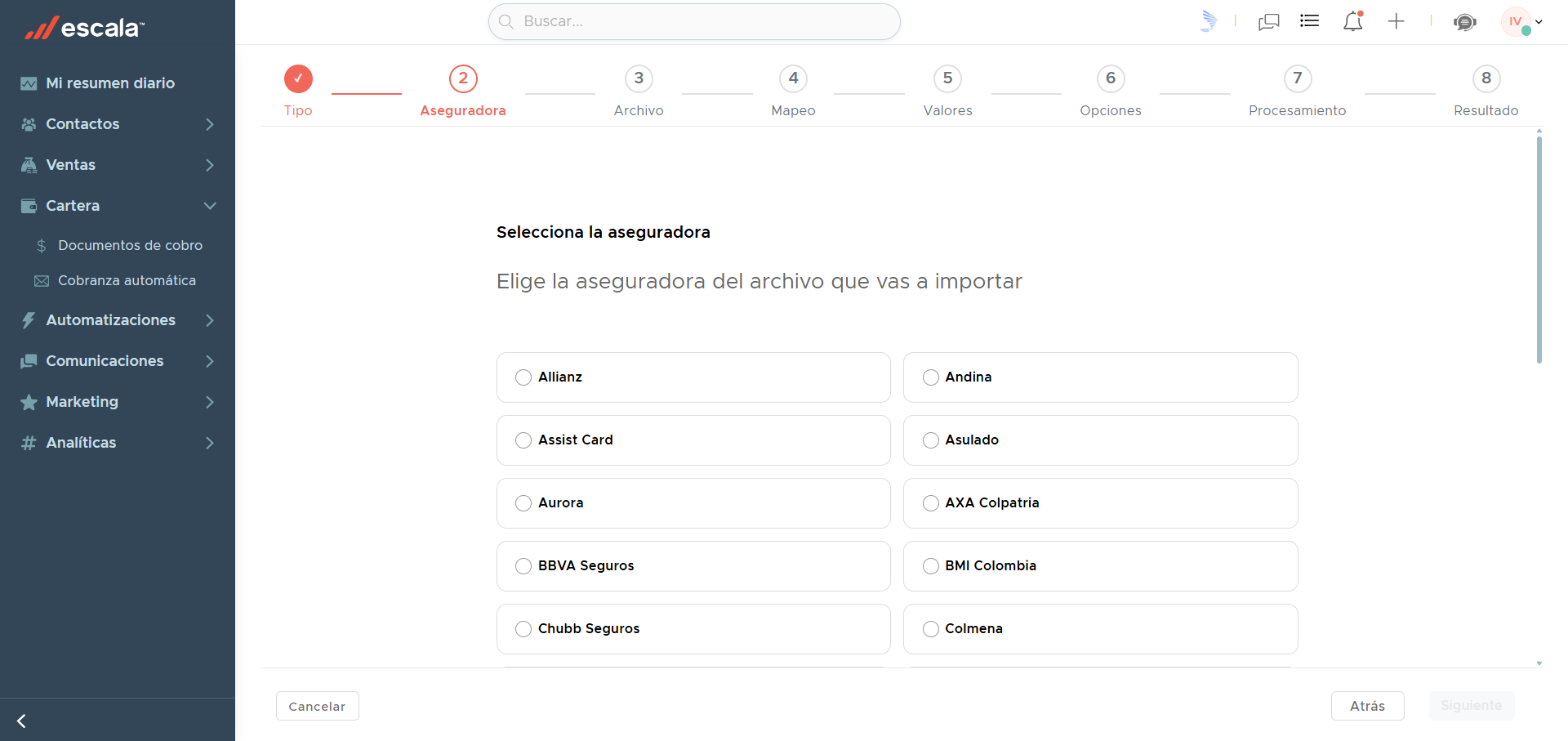This screenshot has width=1568, height=741.
Task: Open the chat conversations icon
Action: click(1269, 22)
